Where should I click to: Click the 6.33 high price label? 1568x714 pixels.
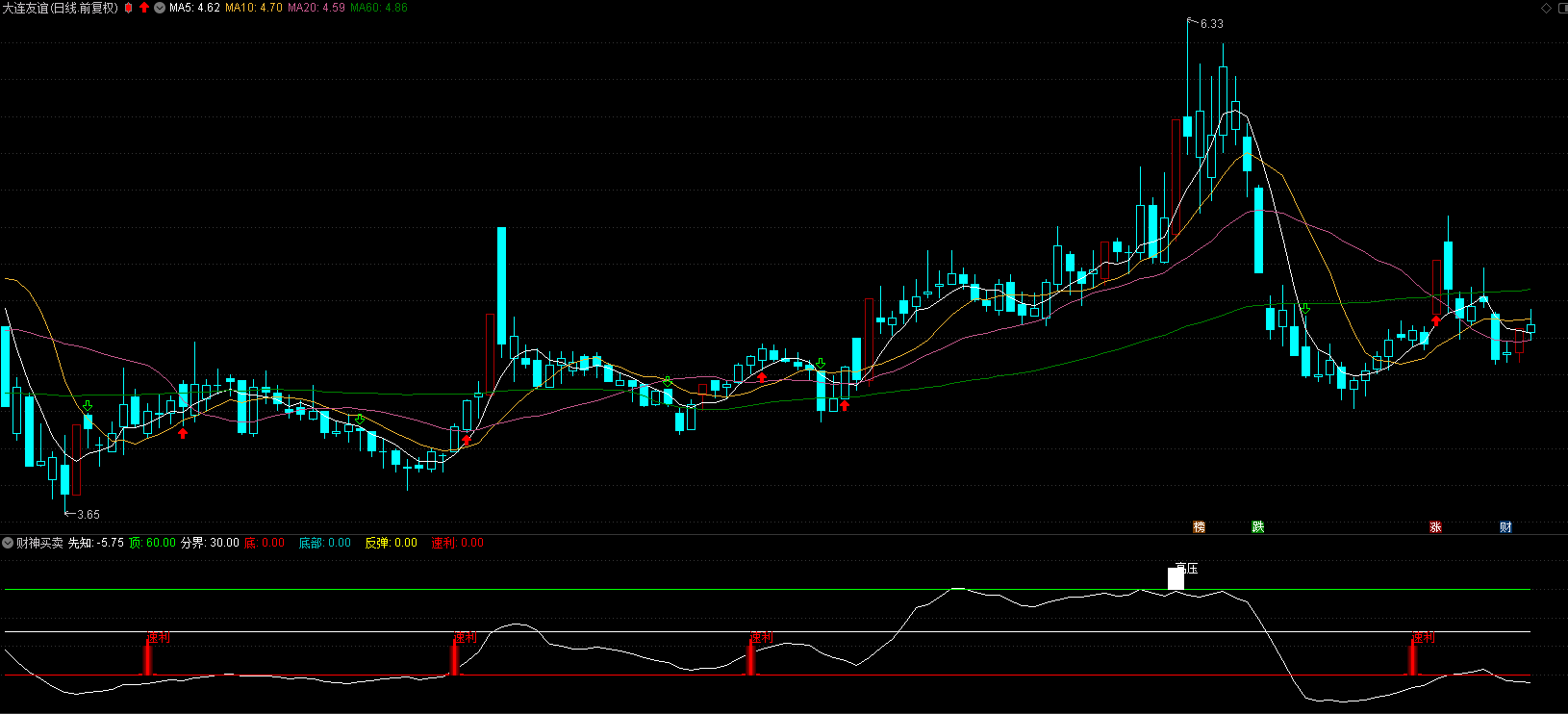click(x=1212, y=24)
